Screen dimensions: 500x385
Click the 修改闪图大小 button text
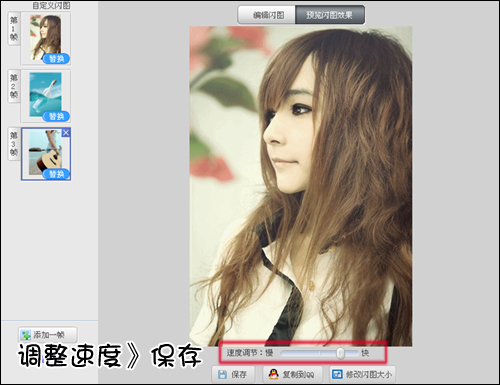pos(369,375)
